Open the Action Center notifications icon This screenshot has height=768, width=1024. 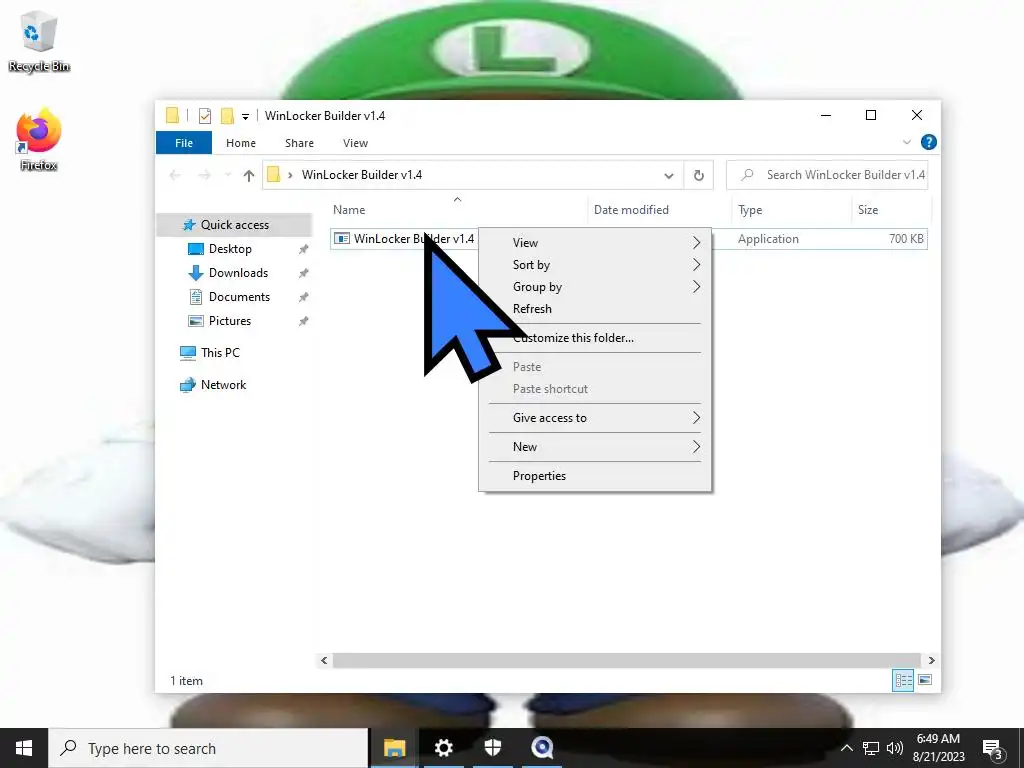(x=993, y=749)
